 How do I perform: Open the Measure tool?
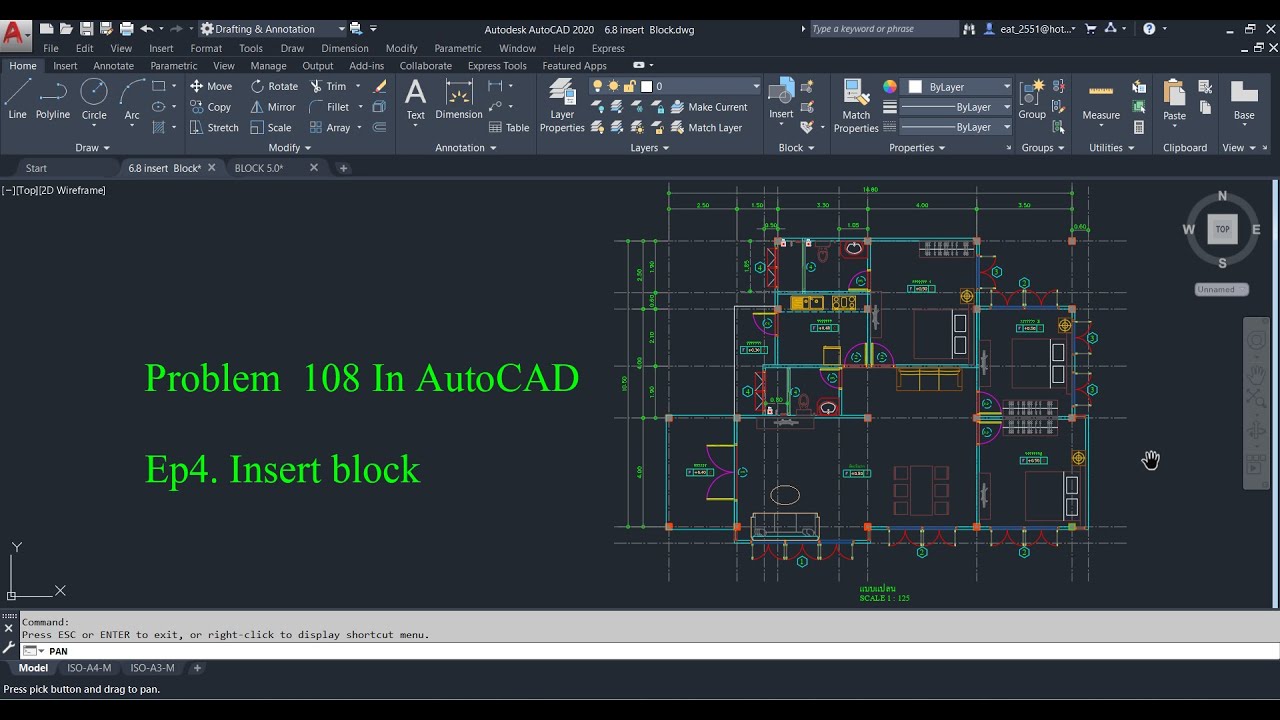[1101, 100]
